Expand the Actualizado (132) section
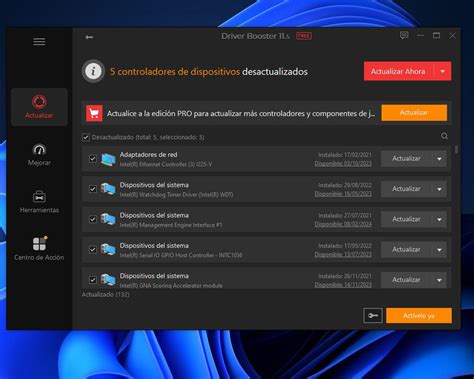The width and height of the screenshot is (474, 379). click(106, 295)
